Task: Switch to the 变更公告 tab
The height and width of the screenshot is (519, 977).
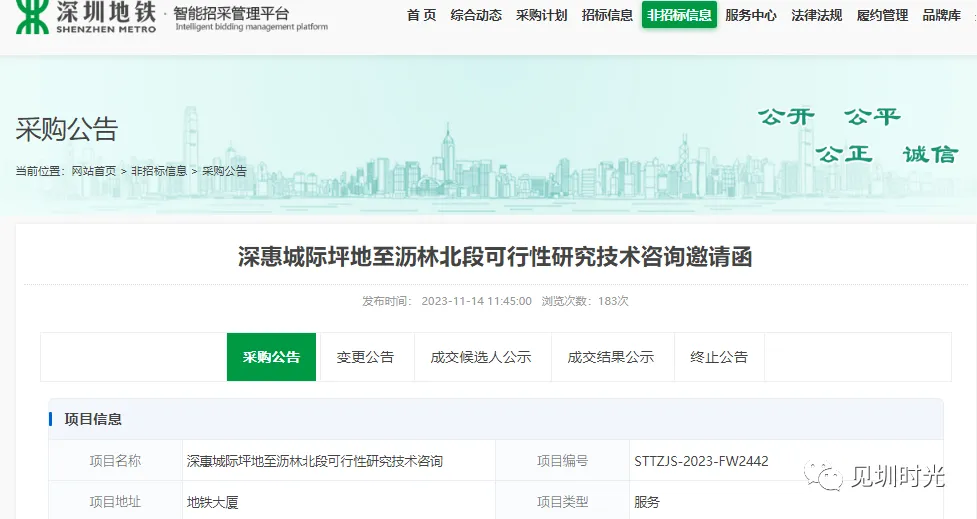Action: tap(365, 357)
